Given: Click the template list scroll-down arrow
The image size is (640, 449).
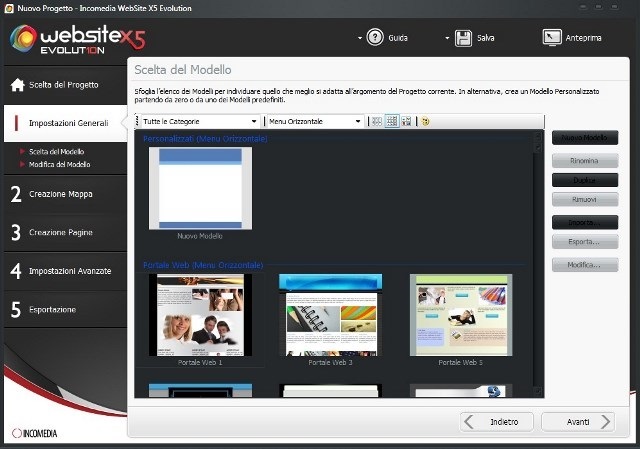Looking at the screenshot, I should coord(538,391).
